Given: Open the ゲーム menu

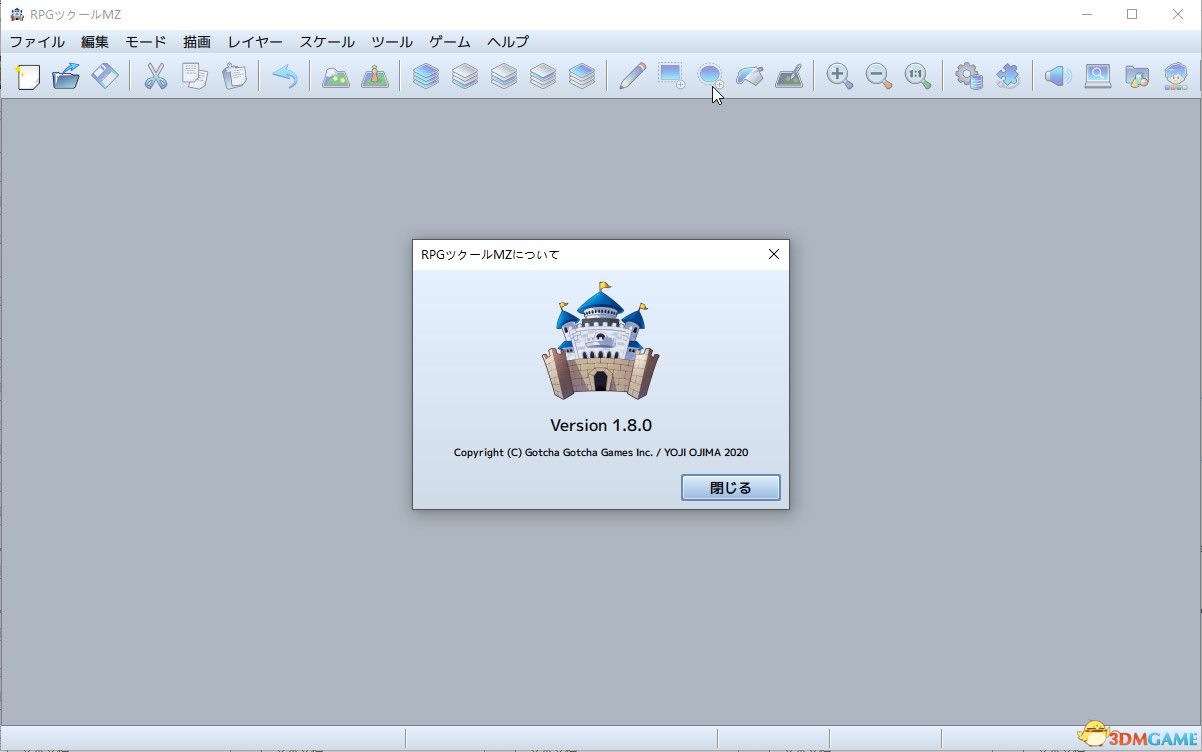Looking at the screenshot, I should [x=450, y=42].
